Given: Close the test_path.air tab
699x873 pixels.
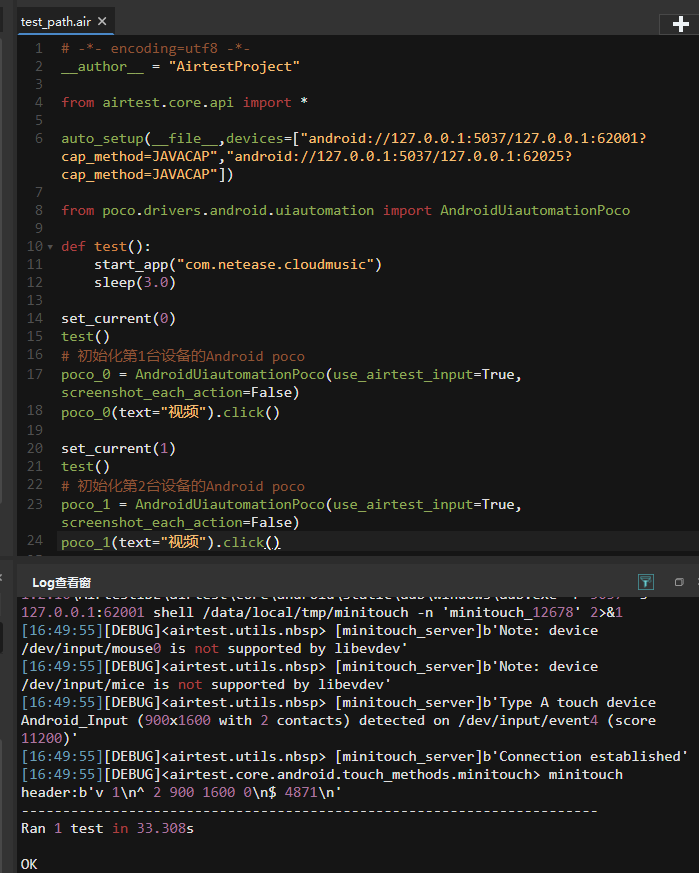Looking at the screenshot, I should point(102,21).
